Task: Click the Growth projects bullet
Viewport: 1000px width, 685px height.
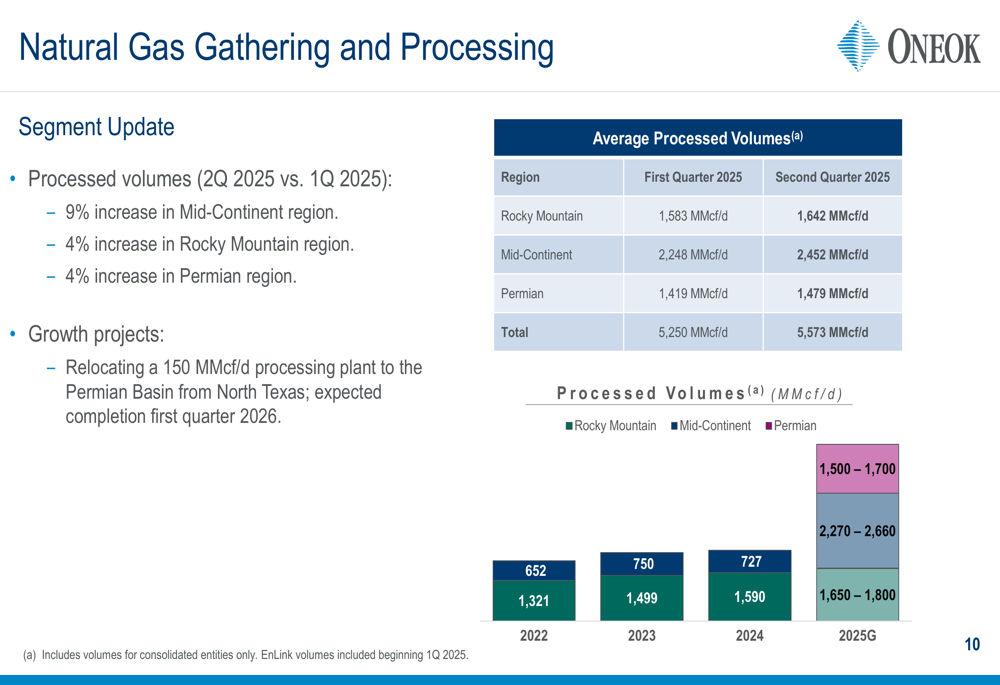Action: [96, 334]
